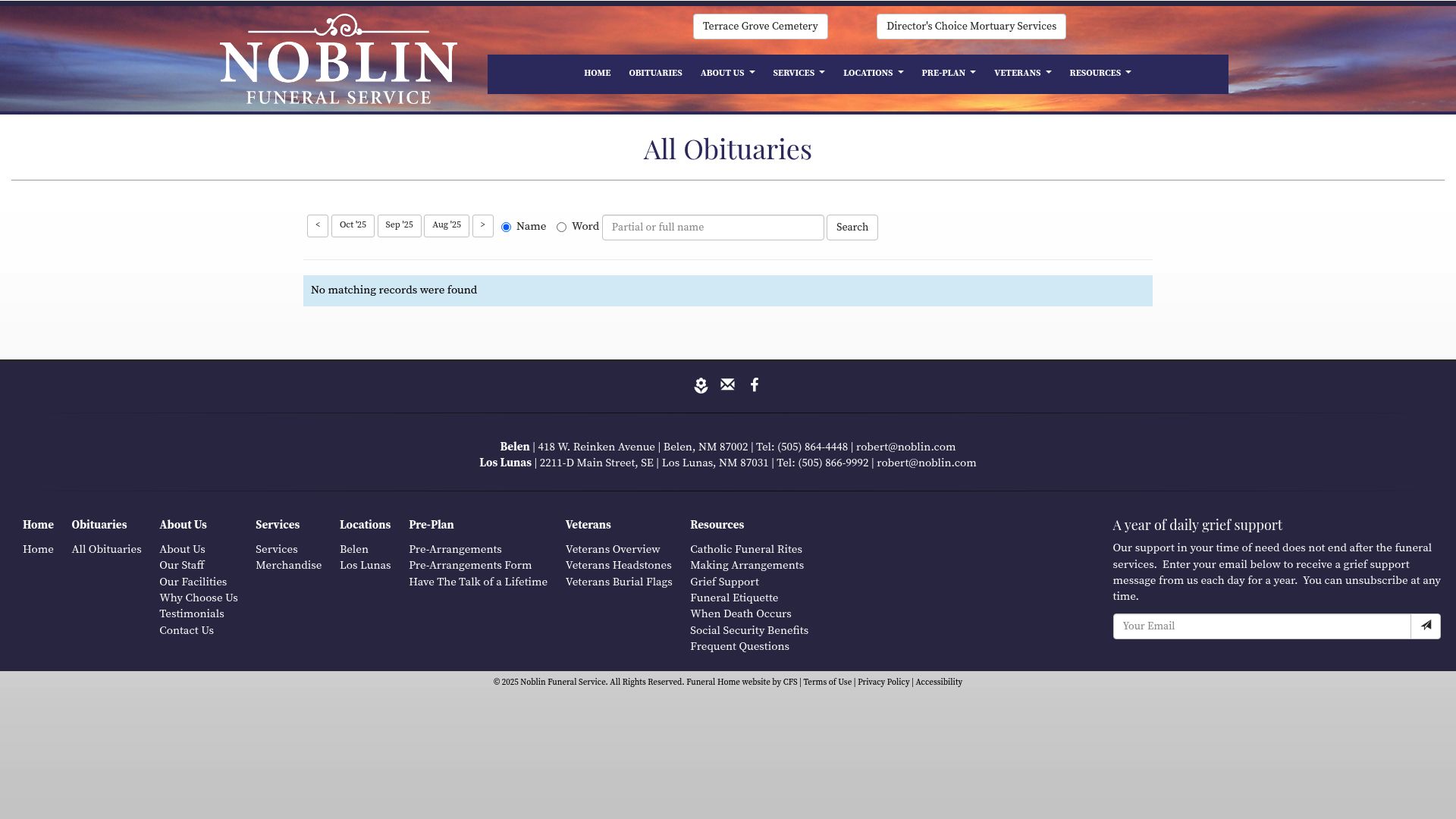Switch to the OBITUARIES menu item

(655, 73)
